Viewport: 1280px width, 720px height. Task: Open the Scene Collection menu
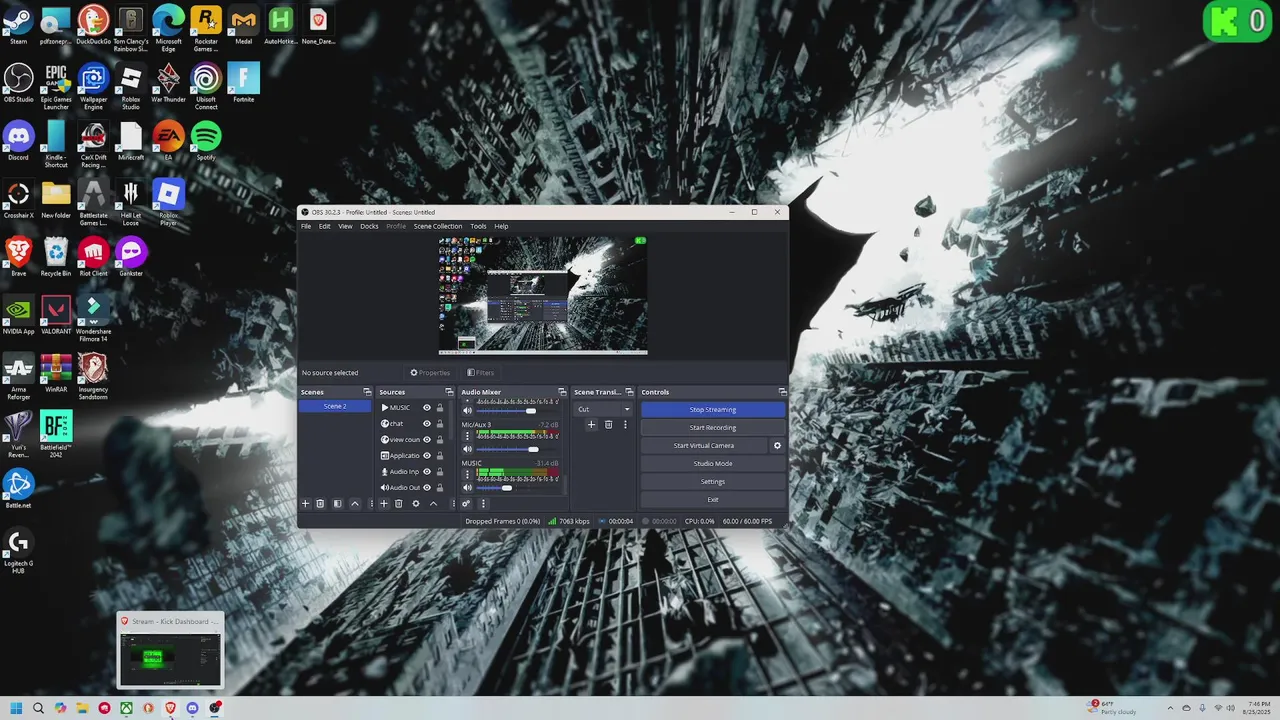click(438, 226)
